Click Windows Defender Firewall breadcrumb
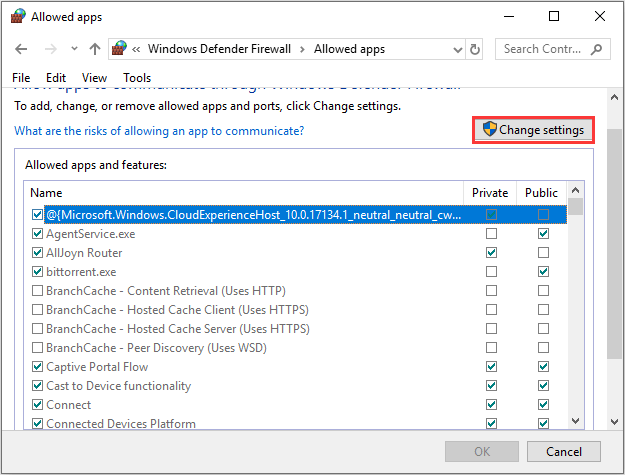This screenshot has width=625, height=475. pyautogui.click(x=219, y=49)
